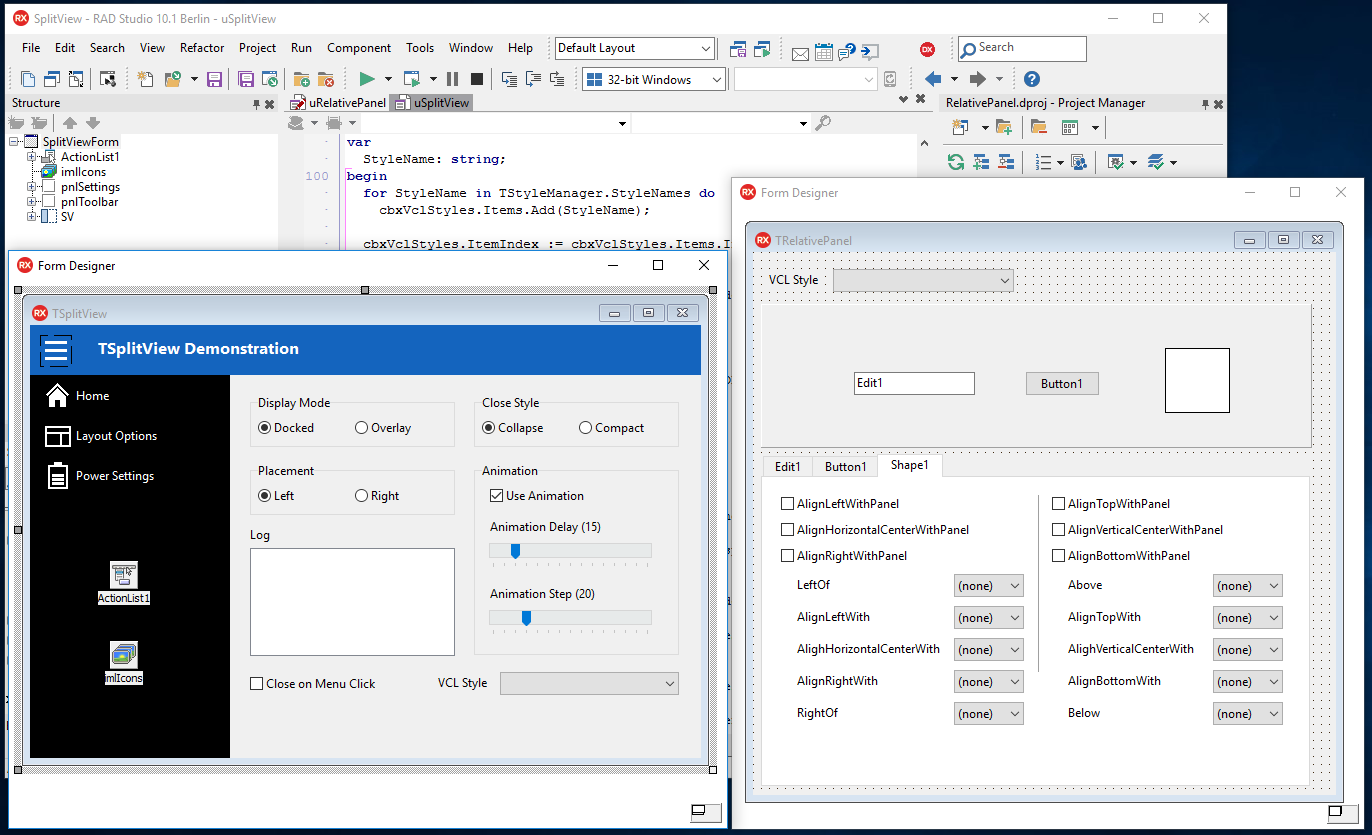The image size is (1372, 835).
Task: Open VCL Style dropdown in TSplitView form
Action: tap(589, 684)
